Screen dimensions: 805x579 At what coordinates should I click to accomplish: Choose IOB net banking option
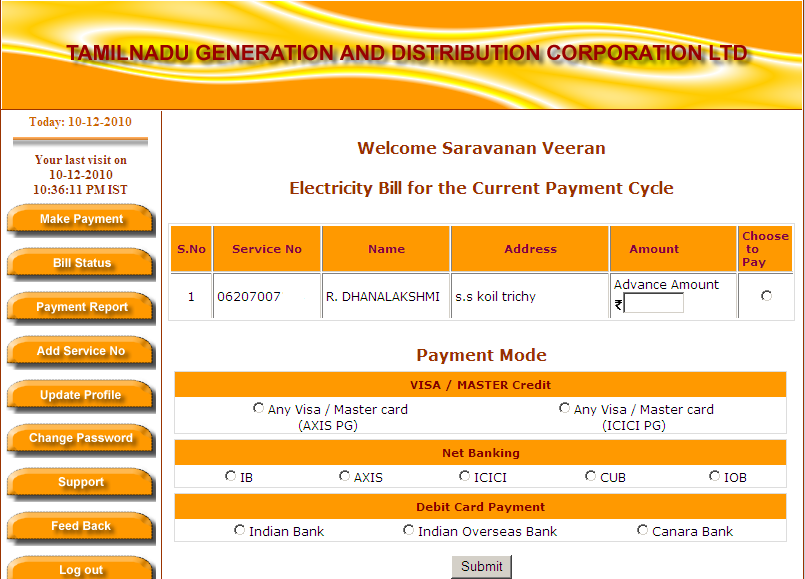(x=714, y=476)
